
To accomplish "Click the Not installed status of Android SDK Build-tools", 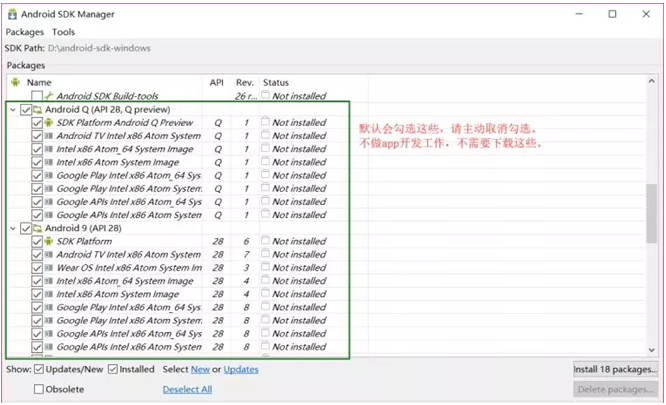I will (299, 96).
